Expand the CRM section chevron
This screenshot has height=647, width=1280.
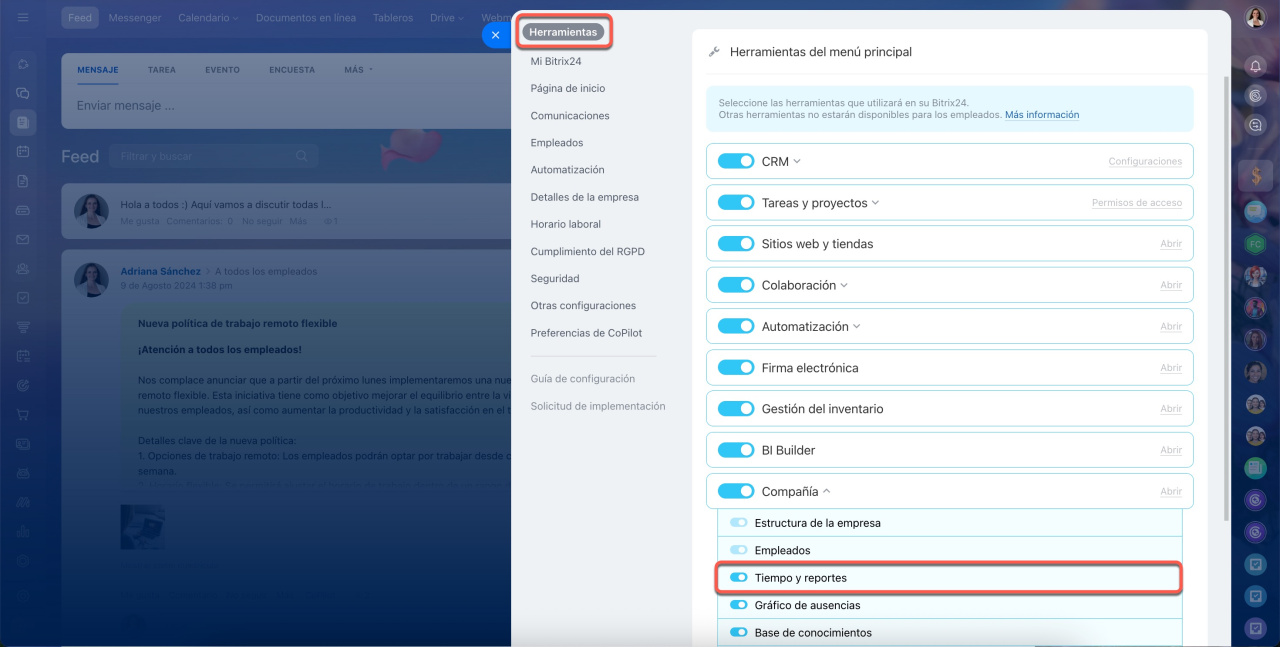click(x=797, y=162)
